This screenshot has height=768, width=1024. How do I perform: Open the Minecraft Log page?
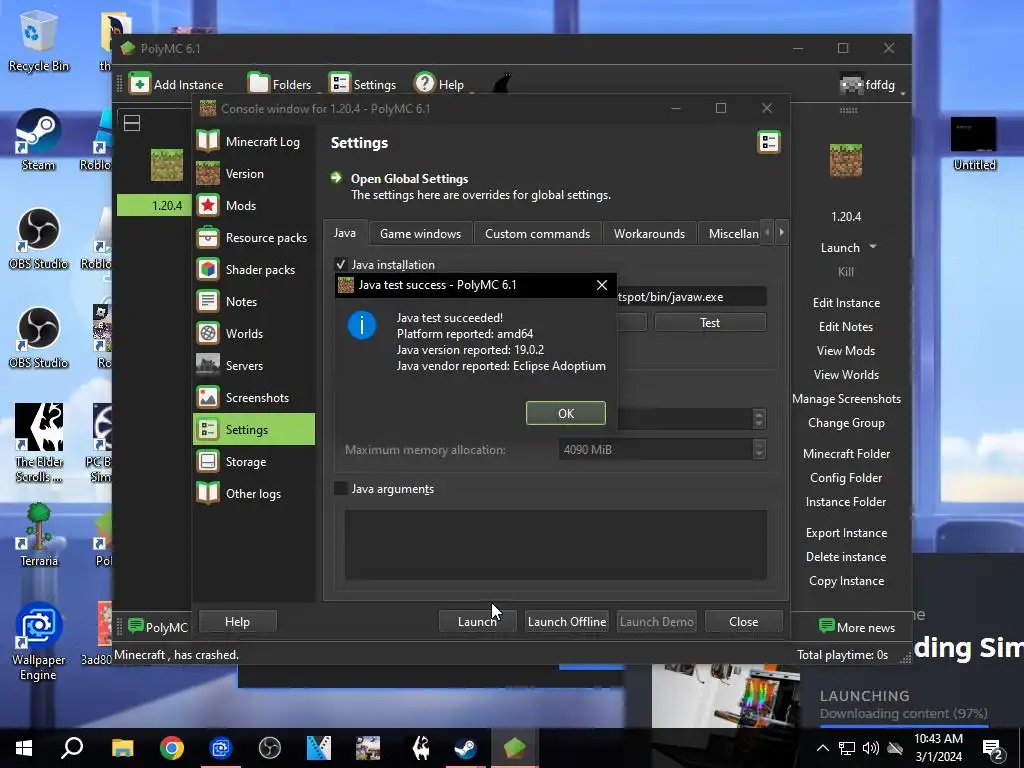pyautogui.click(x=254, y=142)
